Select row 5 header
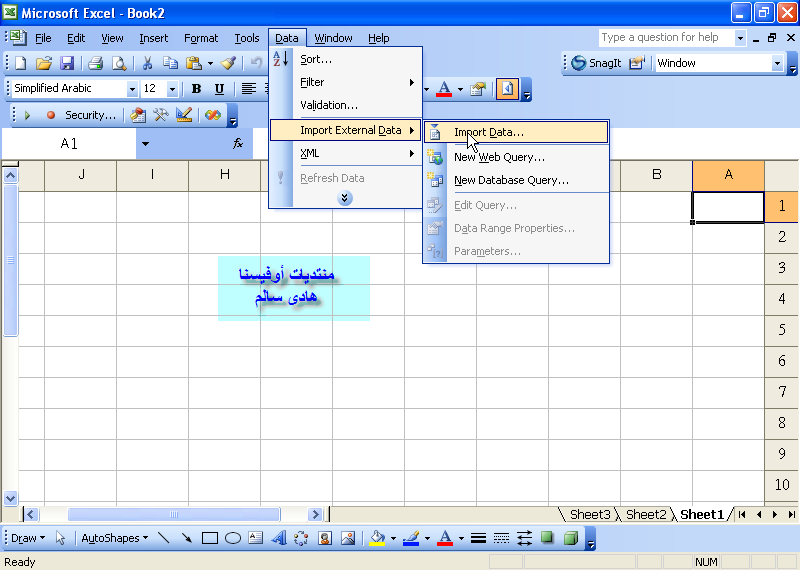Viewport: 800px width, 570px height. pyautogui.click(x=782, y=330)
